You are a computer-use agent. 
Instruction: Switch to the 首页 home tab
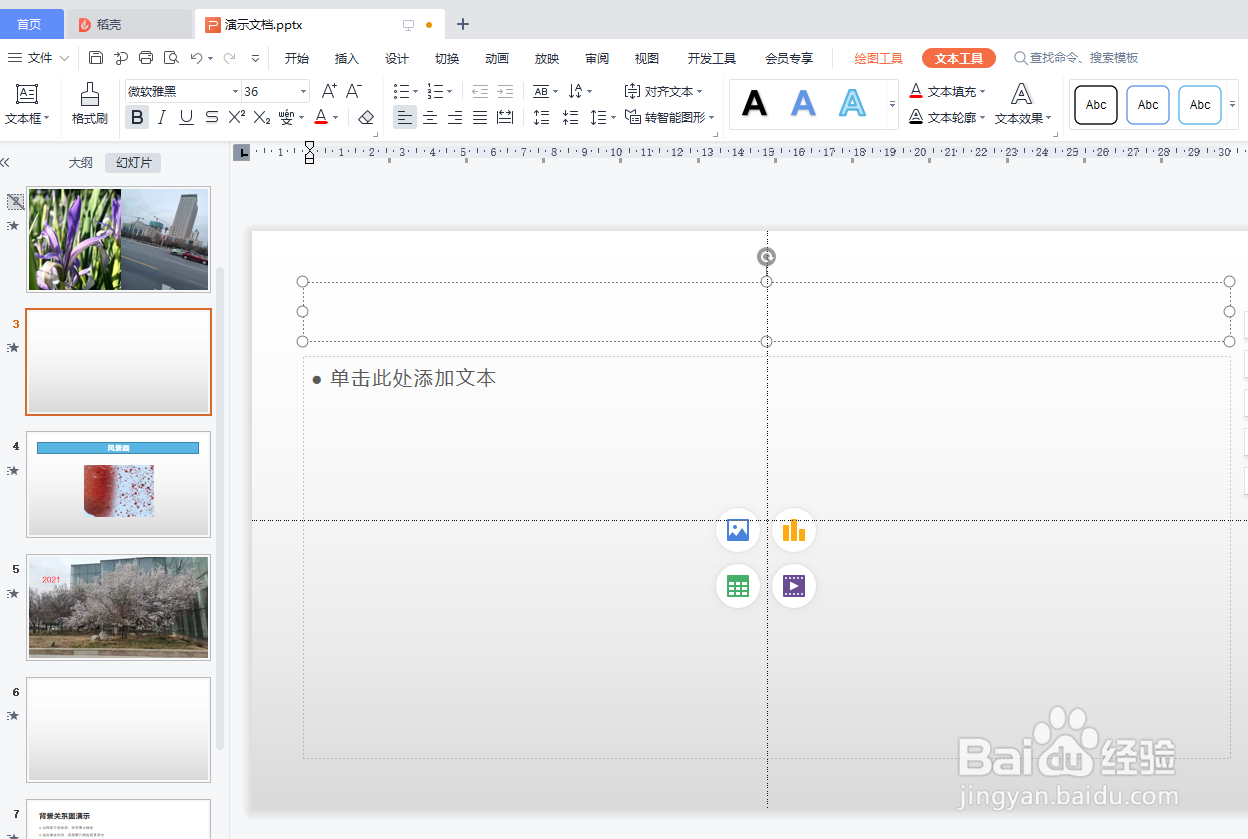pos(30,24)
